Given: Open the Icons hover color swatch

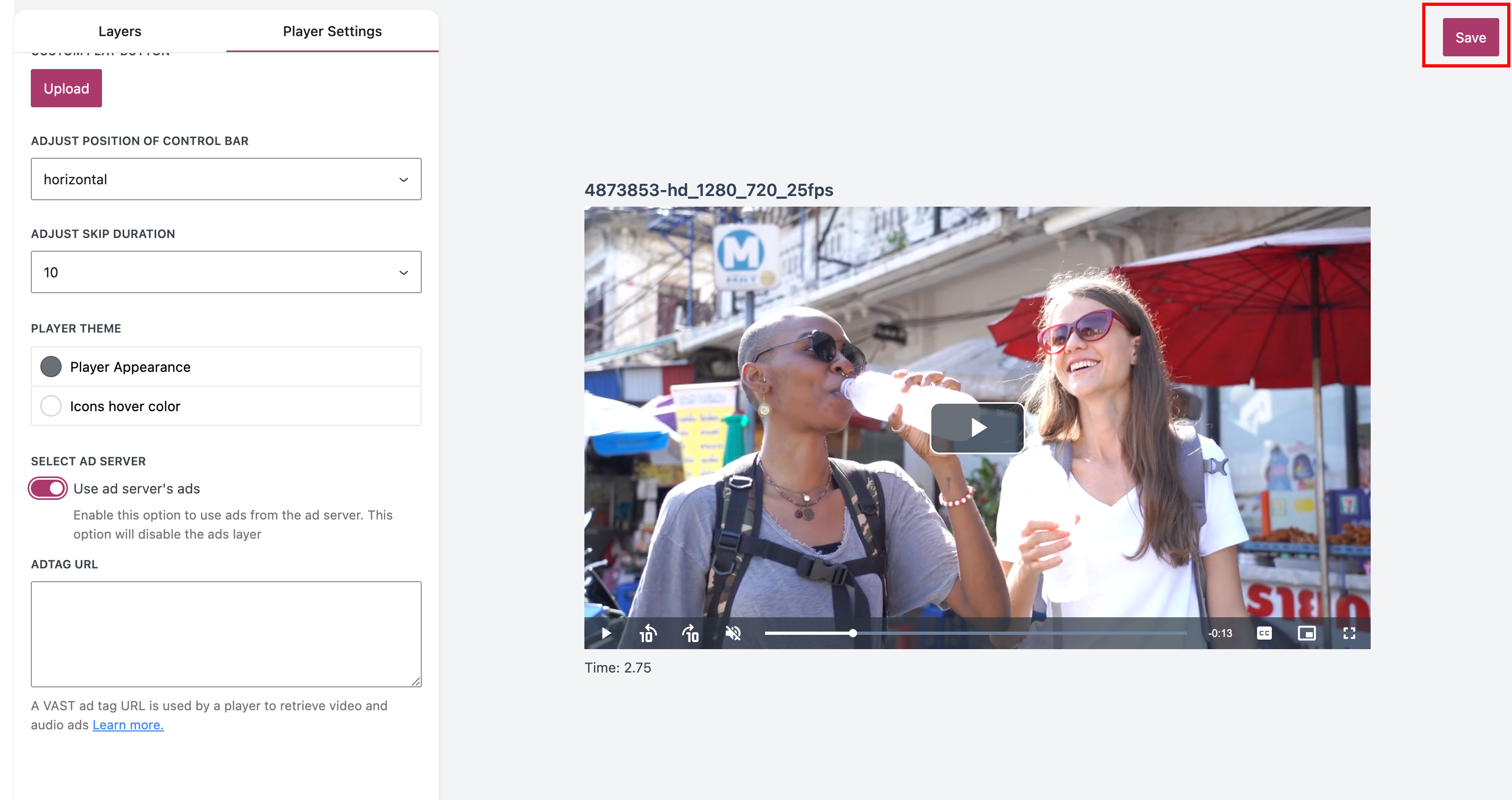Looking at the screenshot, I should [51, 406].
